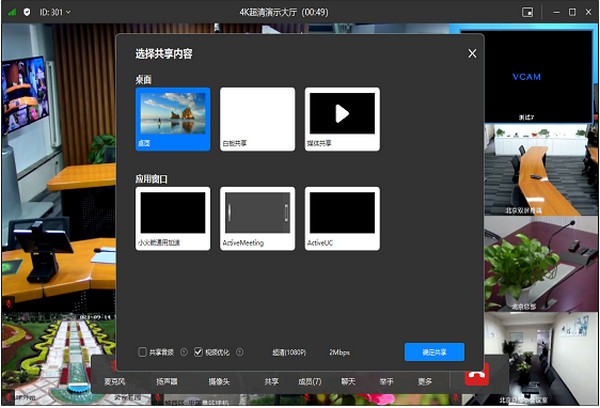Pick the ActiveUC application window
This screenshot has height=408, width=600.
point(342,219)
